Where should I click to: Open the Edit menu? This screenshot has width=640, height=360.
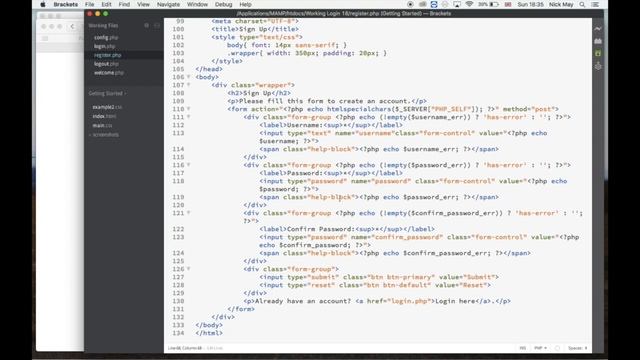(x=106, y=4)
